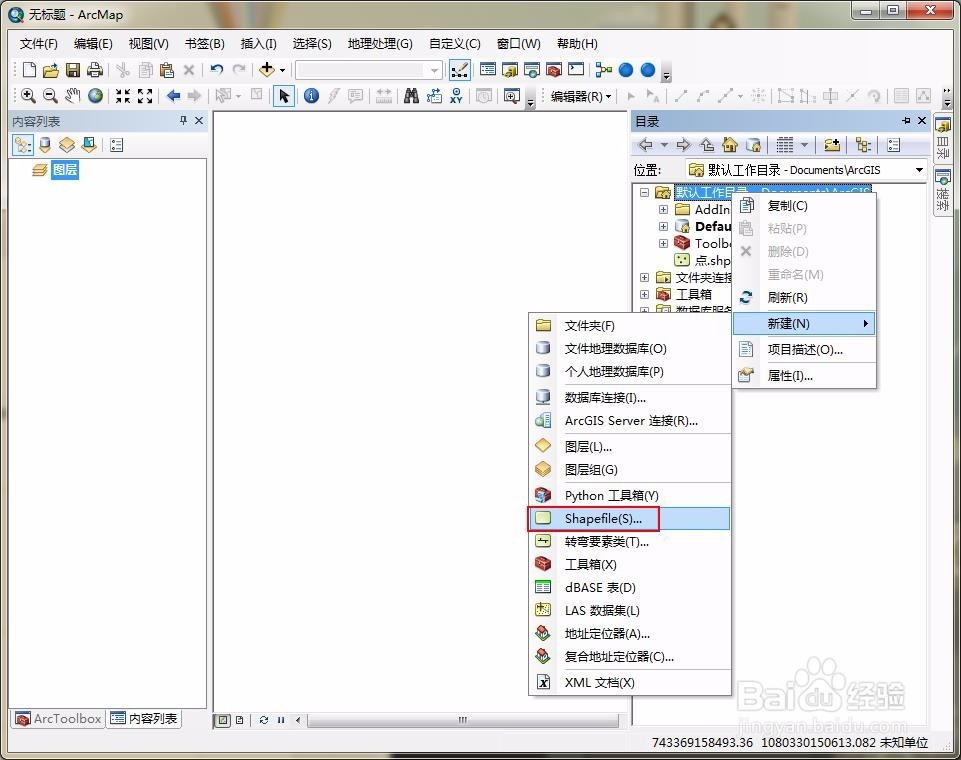
Task: Activate the Identify tool
Action: [311, 96]
